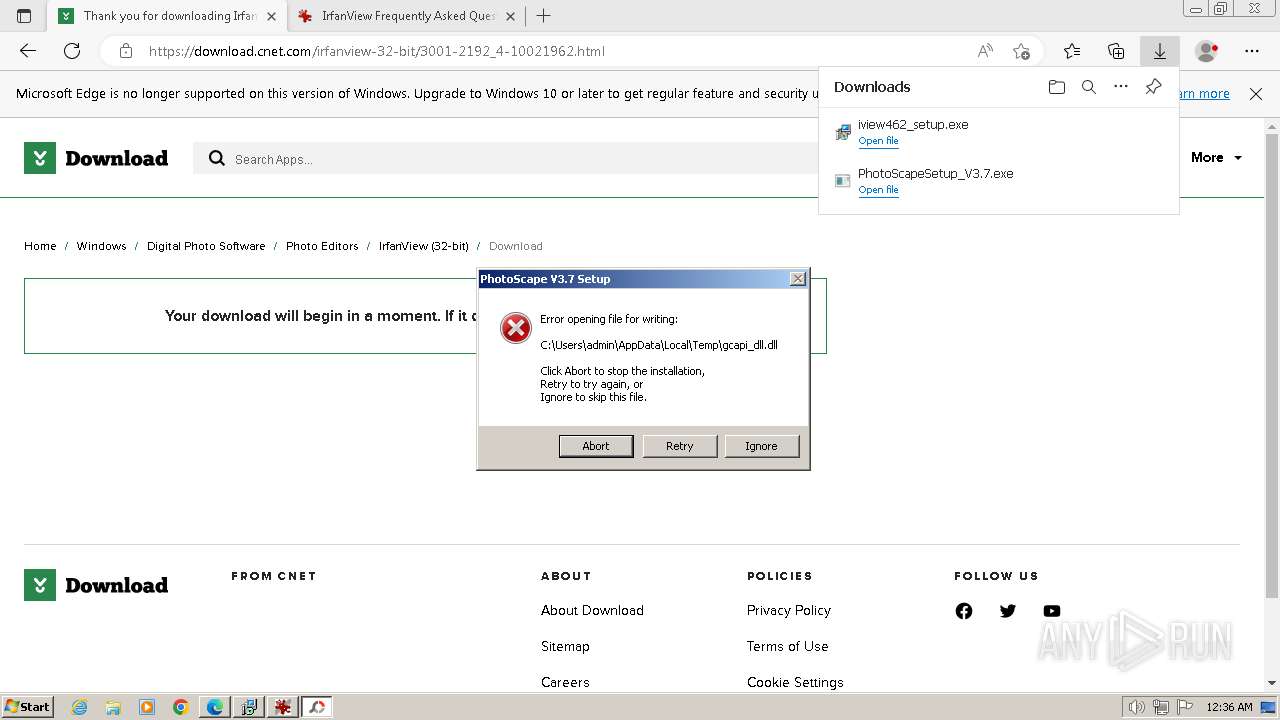Visit CNET Facebook page icon

tap(964, 611)
